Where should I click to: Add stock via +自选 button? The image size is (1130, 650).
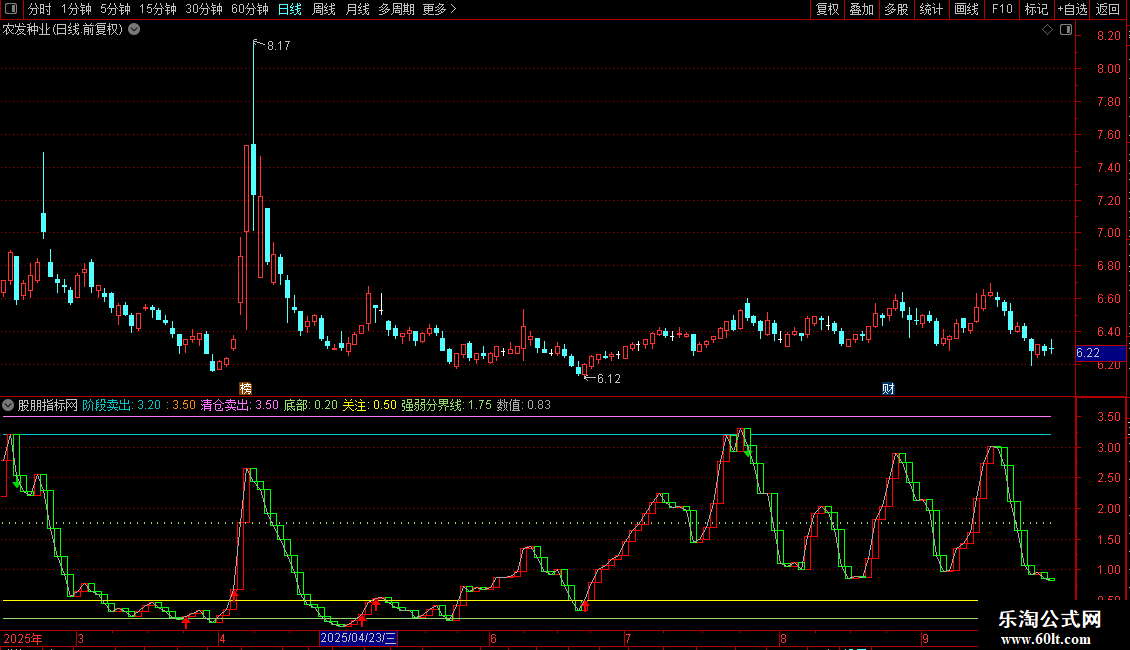[x=1072, y=9]
